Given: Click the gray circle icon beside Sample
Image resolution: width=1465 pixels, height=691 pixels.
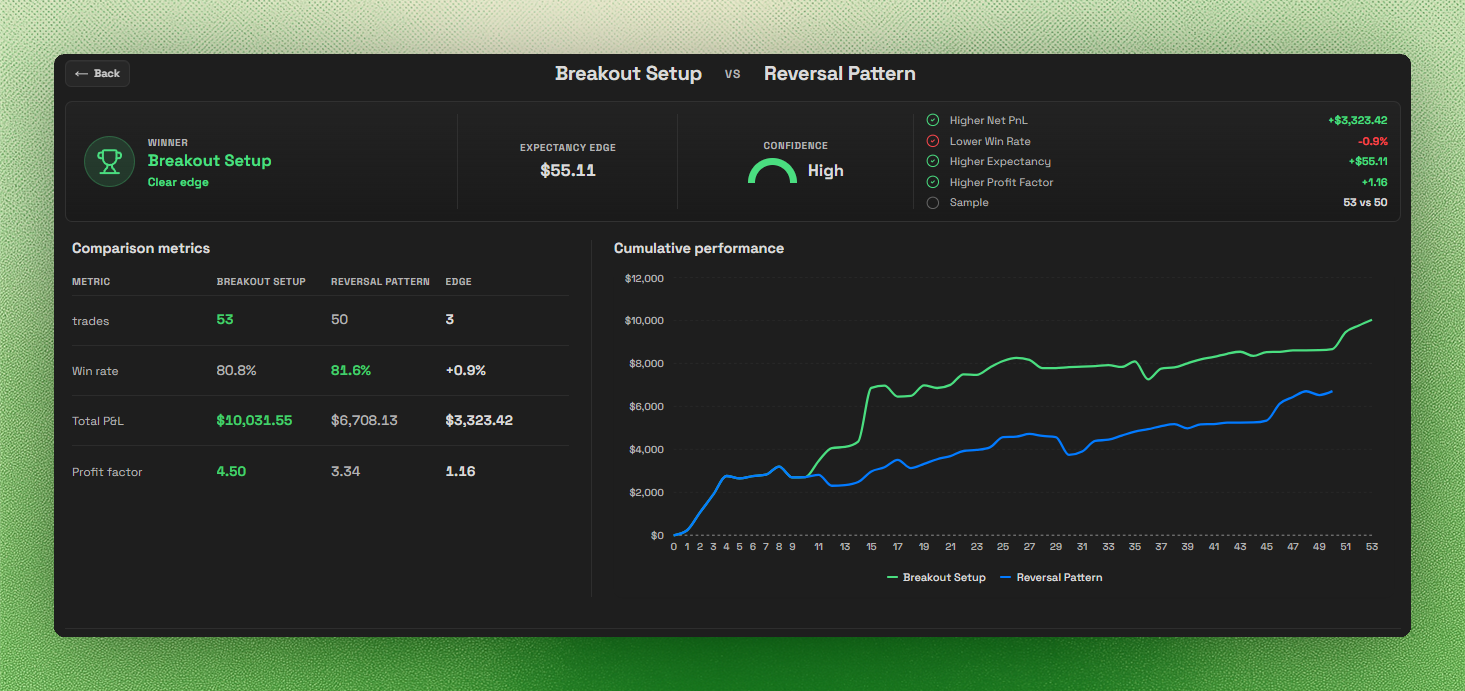Looking at the screenshot, I should [933, 202].
